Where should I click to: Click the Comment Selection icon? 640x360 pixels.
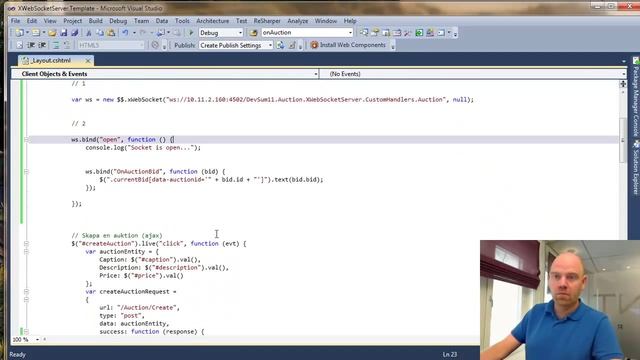point(56,45)
